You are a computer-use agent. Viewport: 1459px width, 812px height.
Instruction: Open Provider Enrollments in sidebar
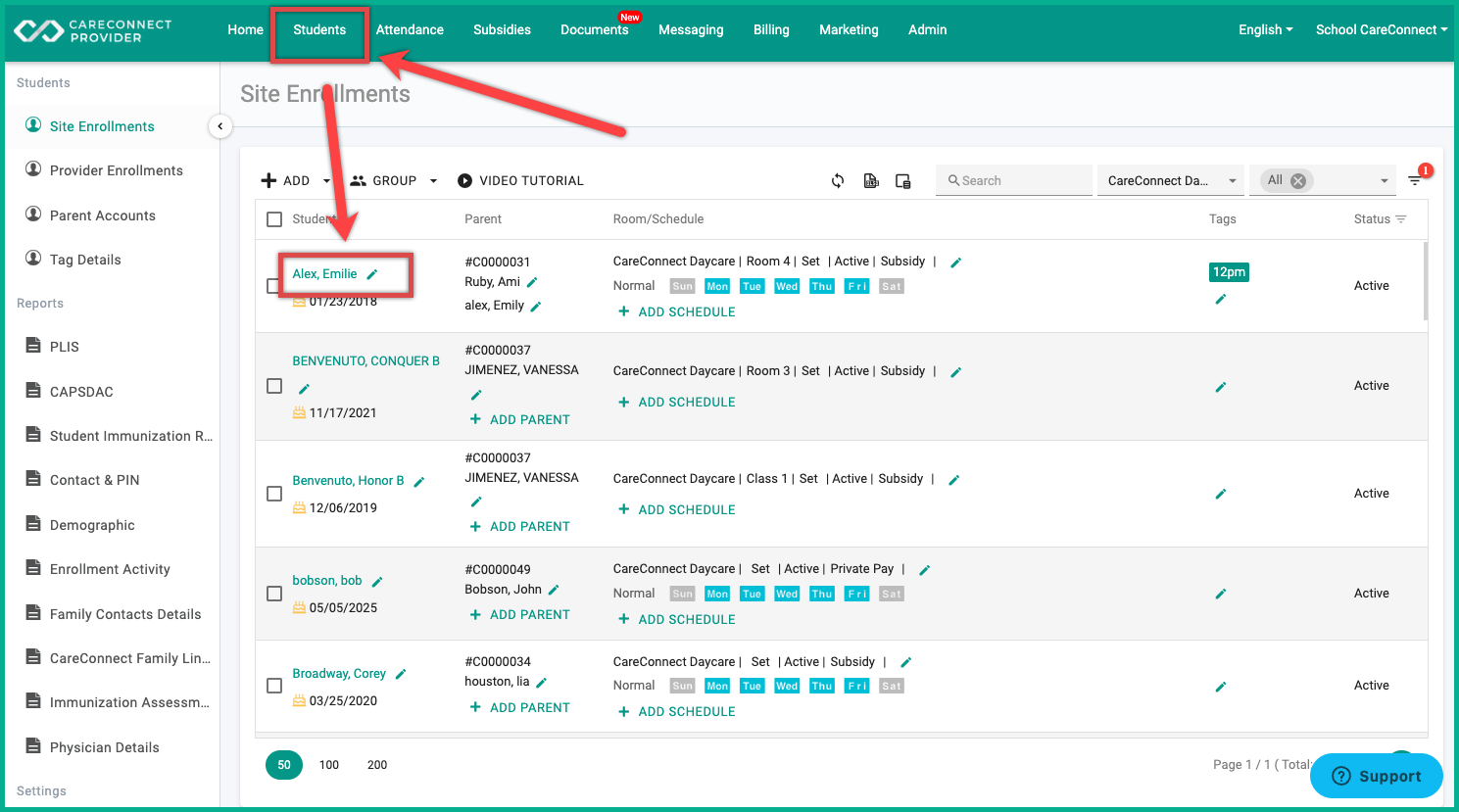tap(117, 170)
